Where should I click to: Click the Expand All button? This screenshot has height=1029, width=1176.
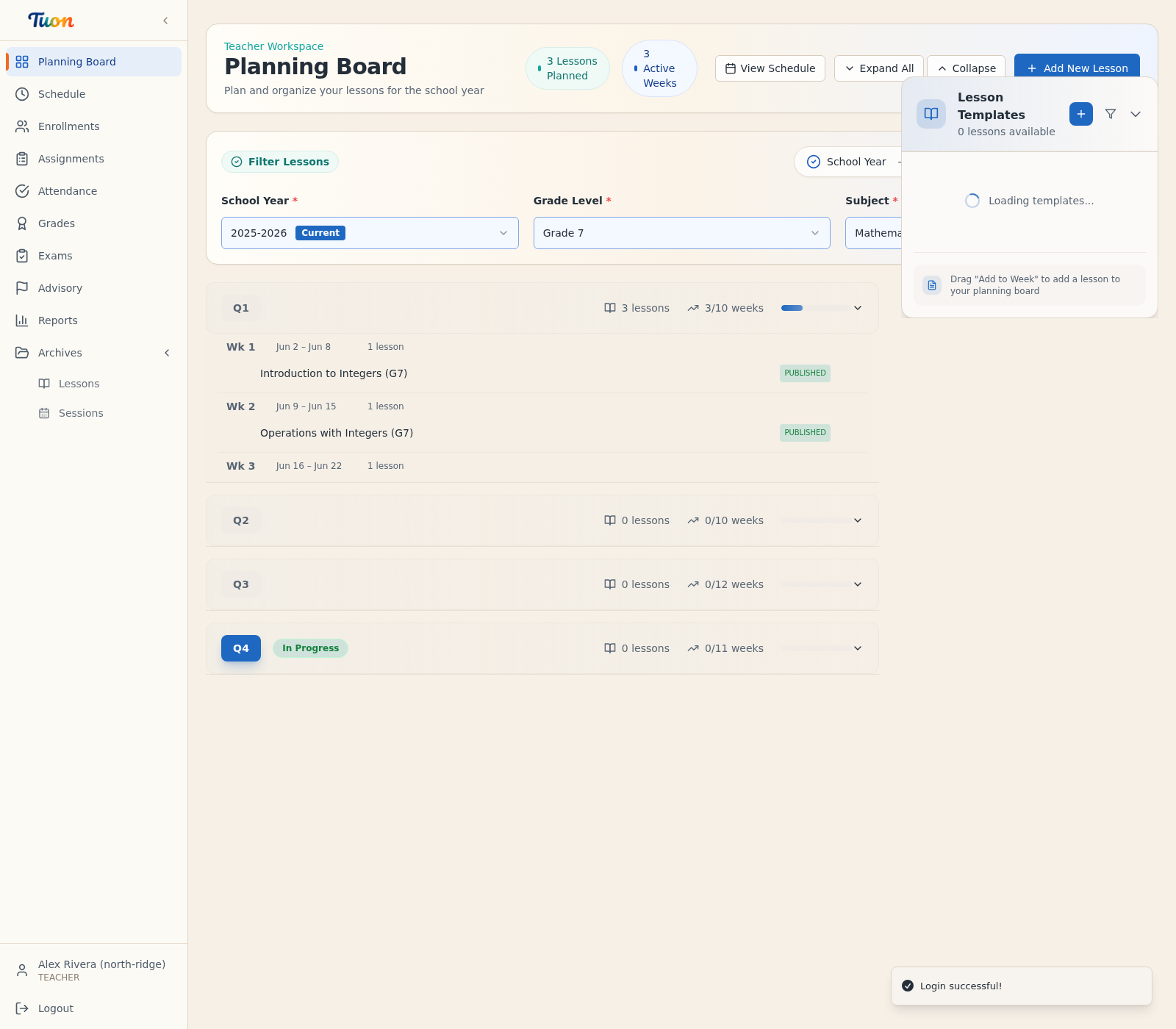[879, 68]
